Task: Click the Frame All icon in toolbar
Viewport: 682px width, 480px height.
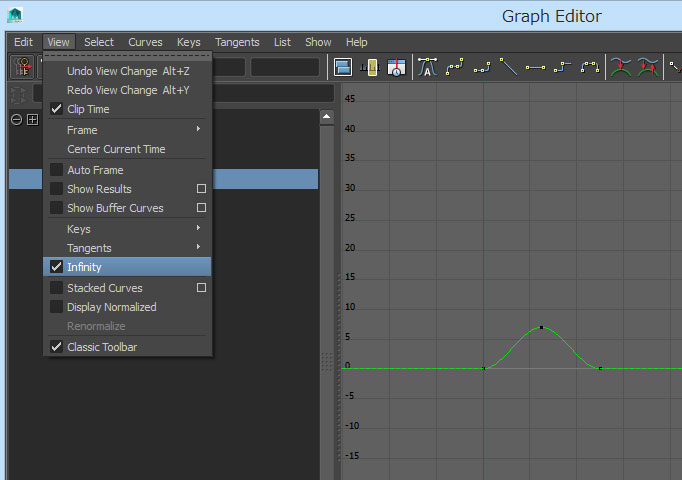Action: (x=343, y=67)
